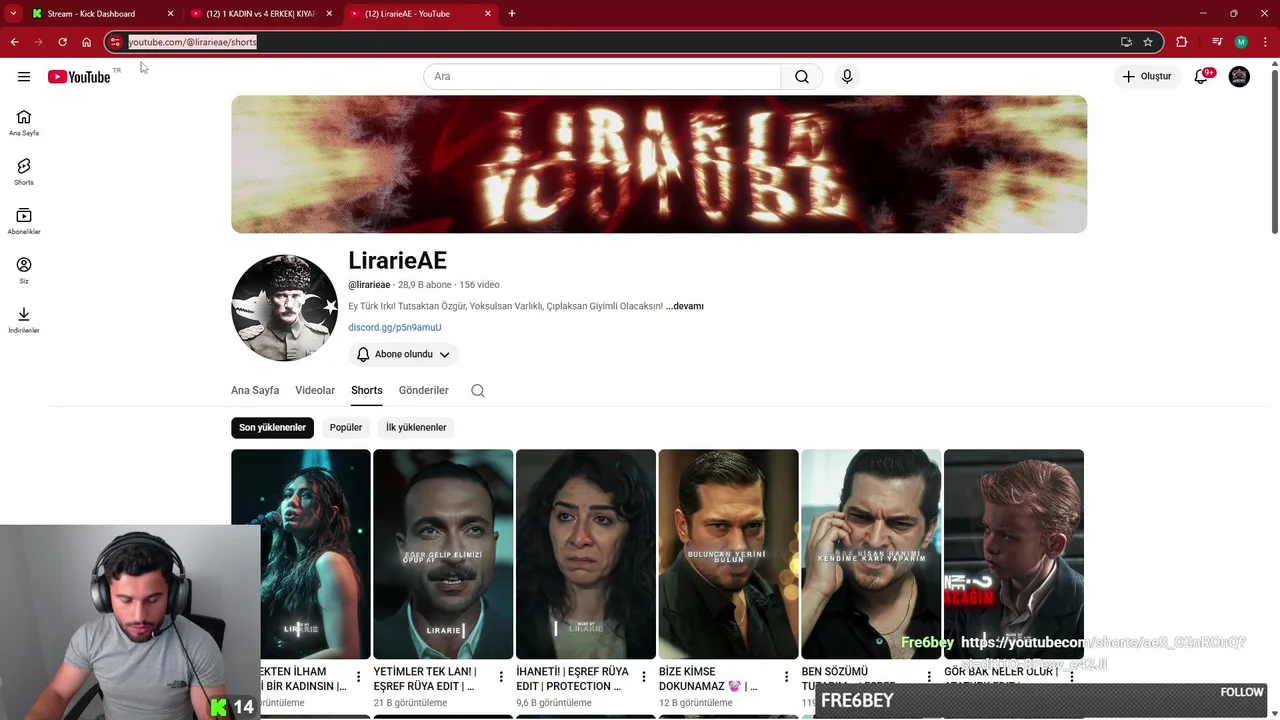Open the Siz profile section
This screenshot has height=720, width=1280.
(24, 271)
